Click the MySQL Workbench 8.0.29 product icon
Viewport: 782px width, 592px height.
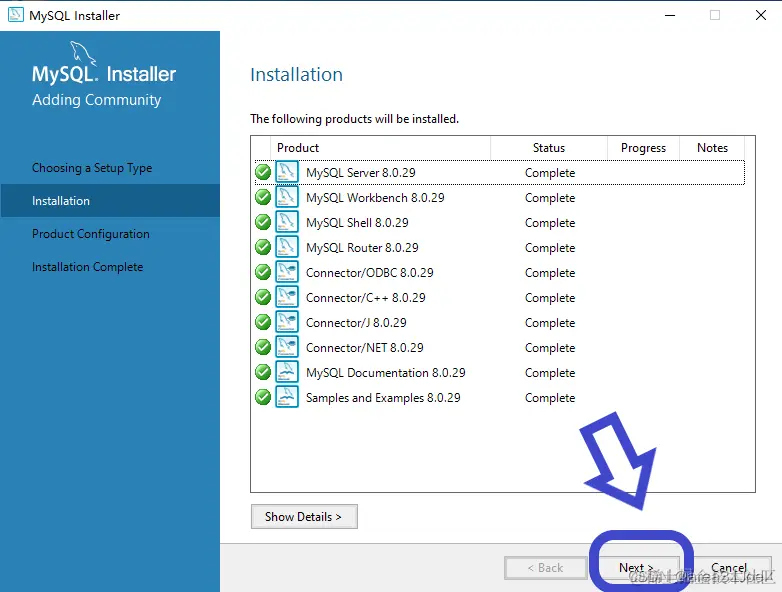pos(287,197)
